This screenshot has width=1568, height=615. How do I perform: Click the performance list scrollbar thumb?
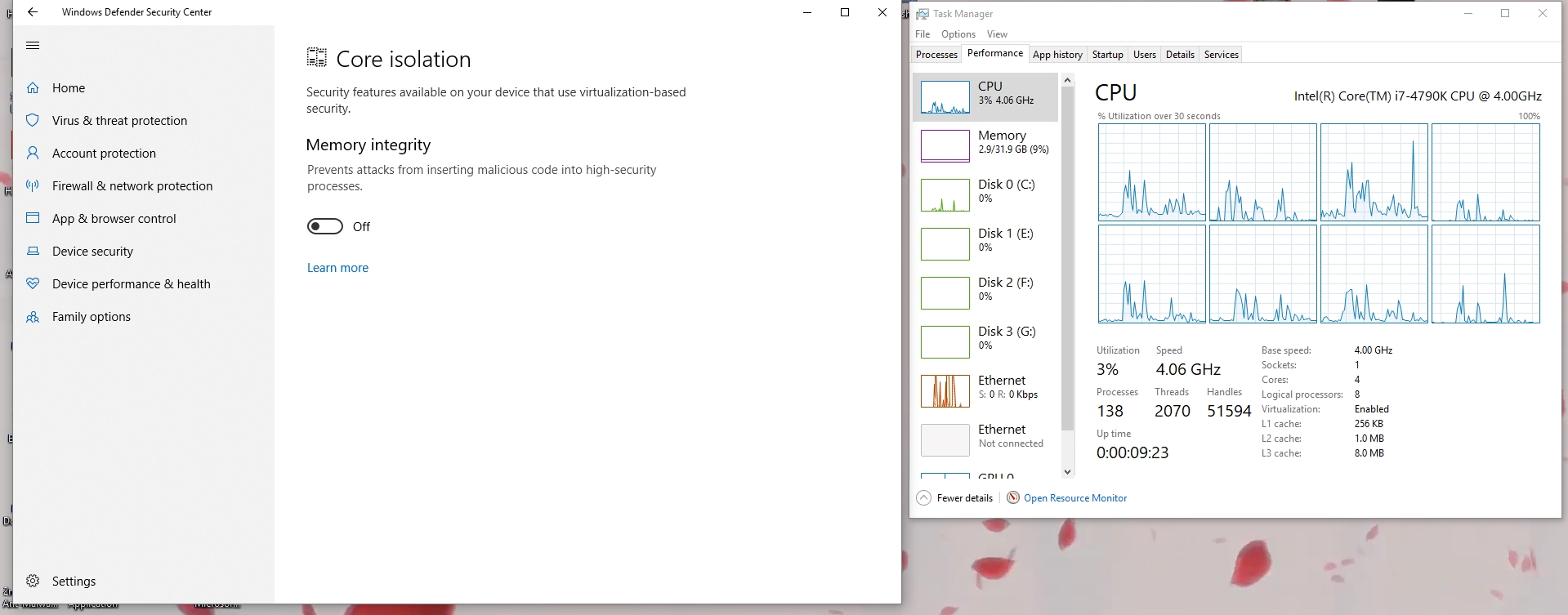(x=1067, y=259)
